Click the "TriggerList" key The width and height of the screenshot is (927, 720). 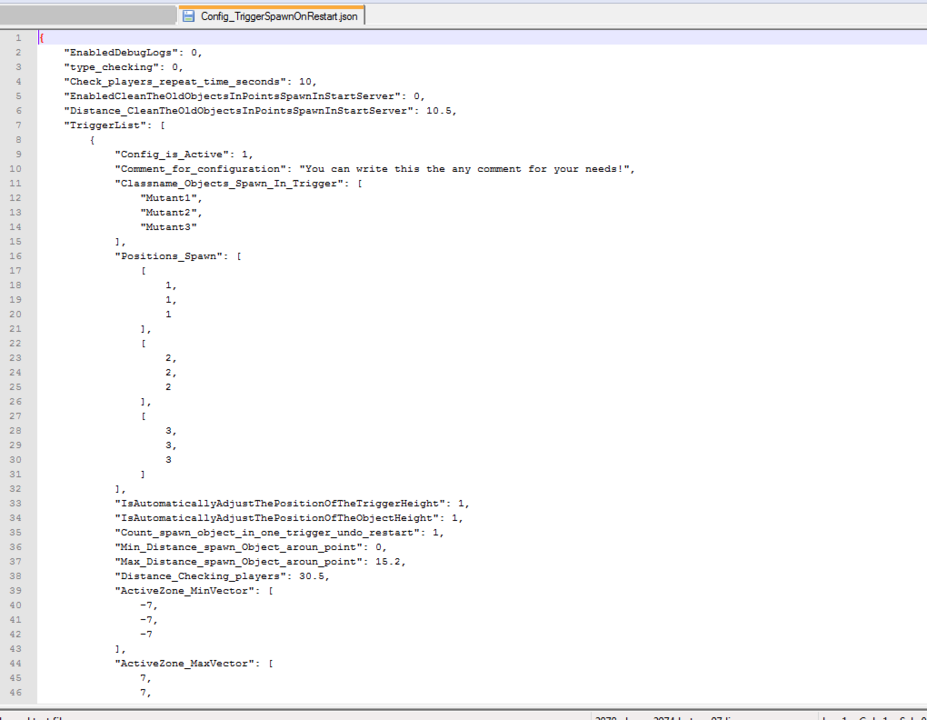(108, 125)
